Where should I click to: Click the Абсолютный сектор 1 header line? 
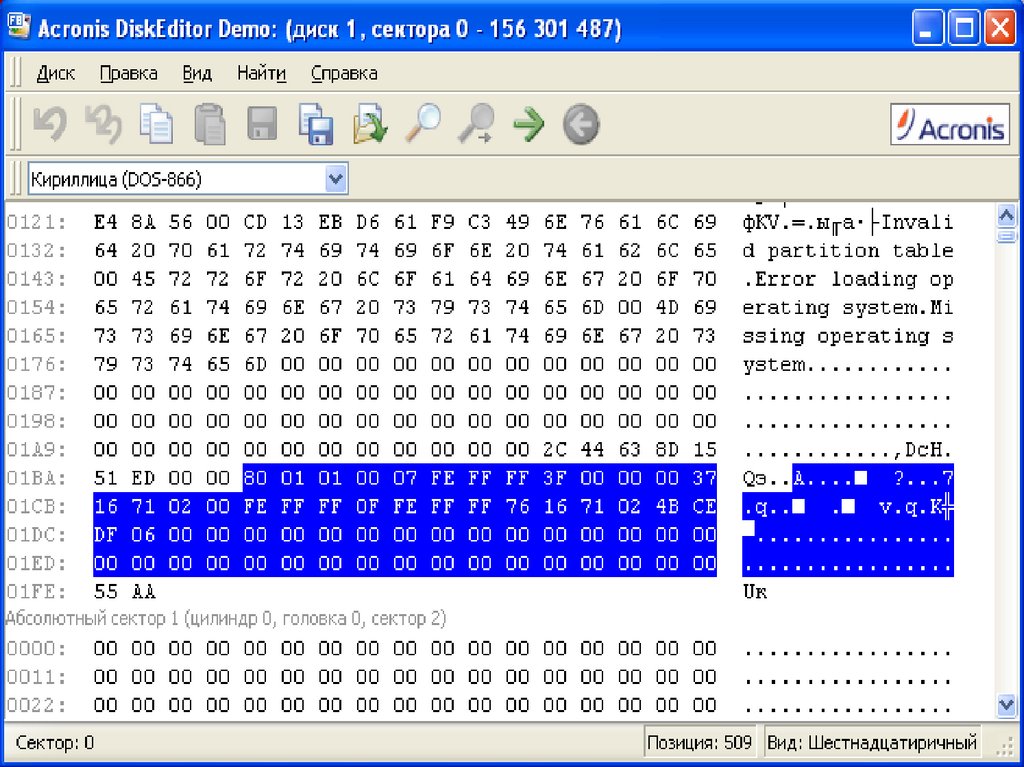(x=226, y=618)
